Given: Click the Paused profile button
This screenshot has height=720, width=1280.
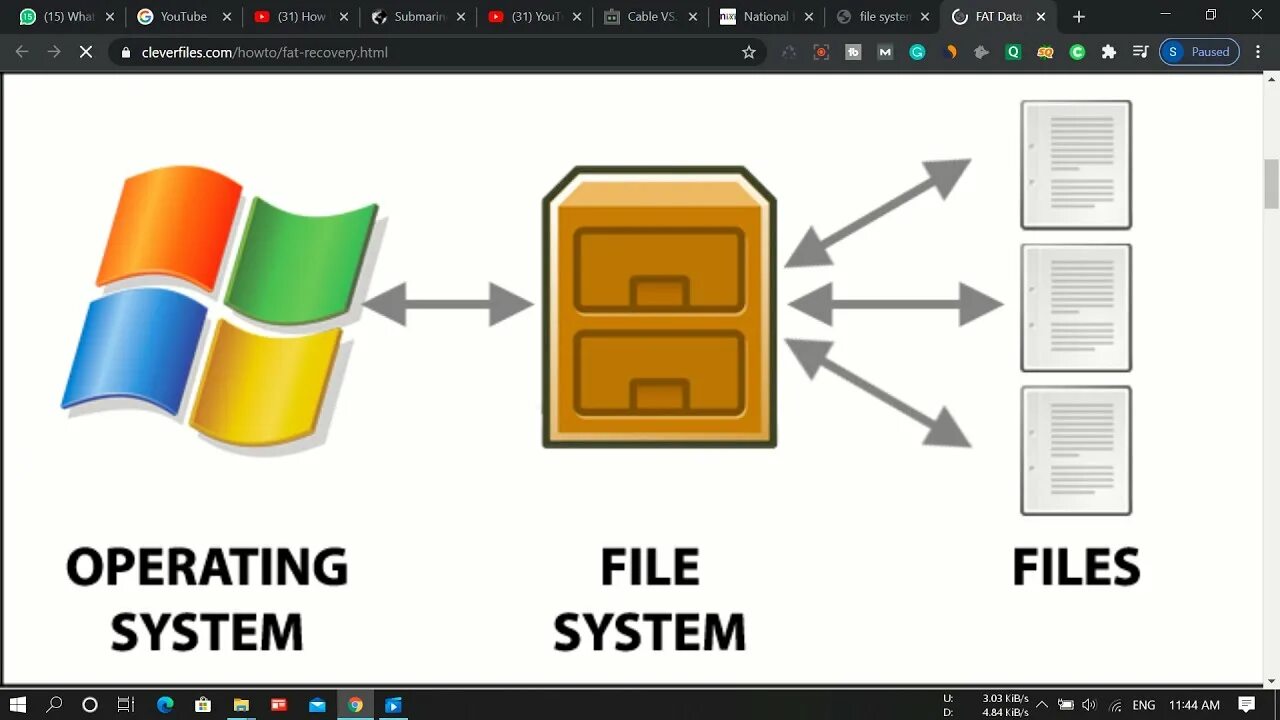Looking at the screenshot, I should click(x=1199, y=52).
